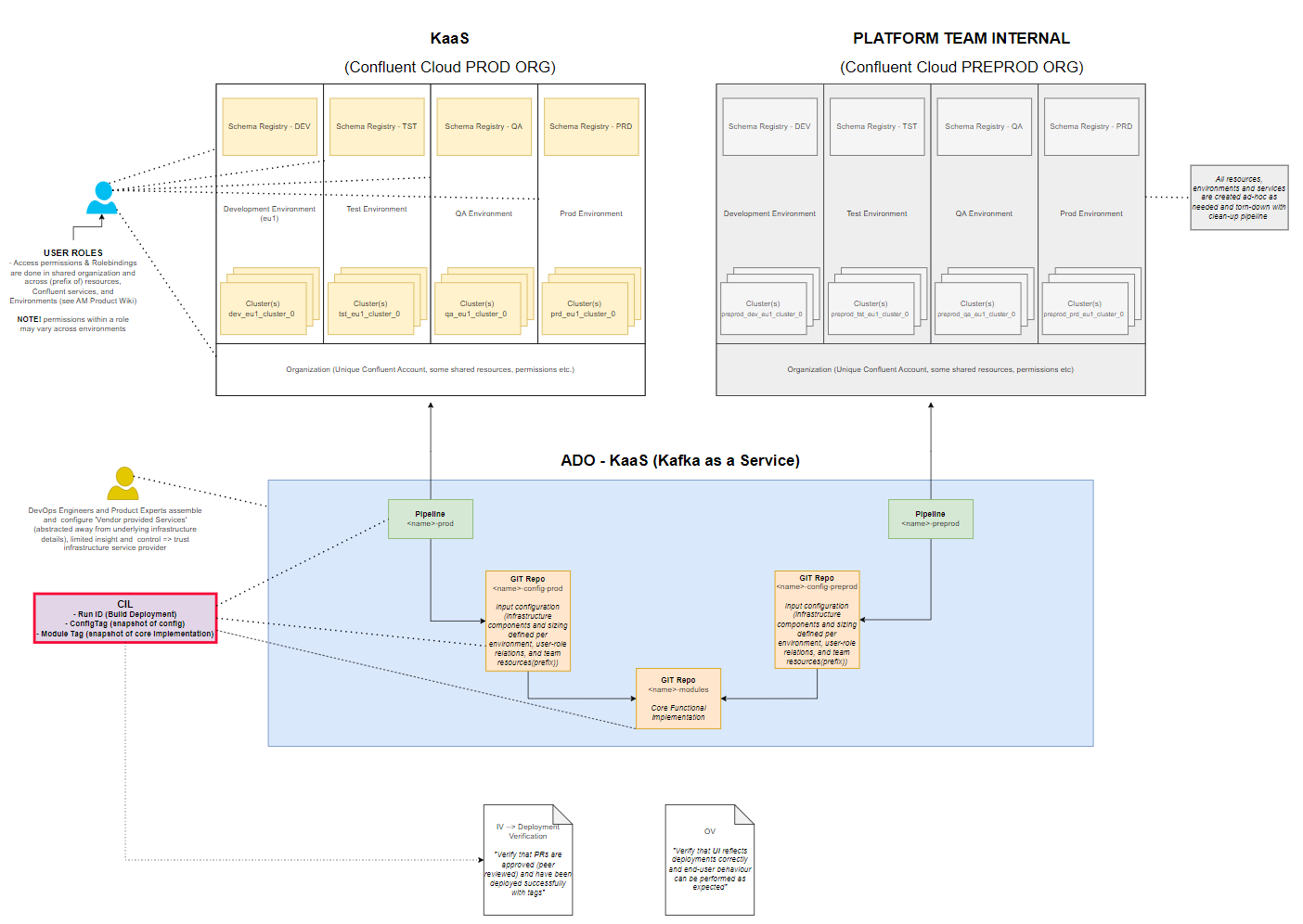Select preprod_qa_eu1_cluster_0 cluster box
1303x924 pixels.
click(x=977, y=308)
